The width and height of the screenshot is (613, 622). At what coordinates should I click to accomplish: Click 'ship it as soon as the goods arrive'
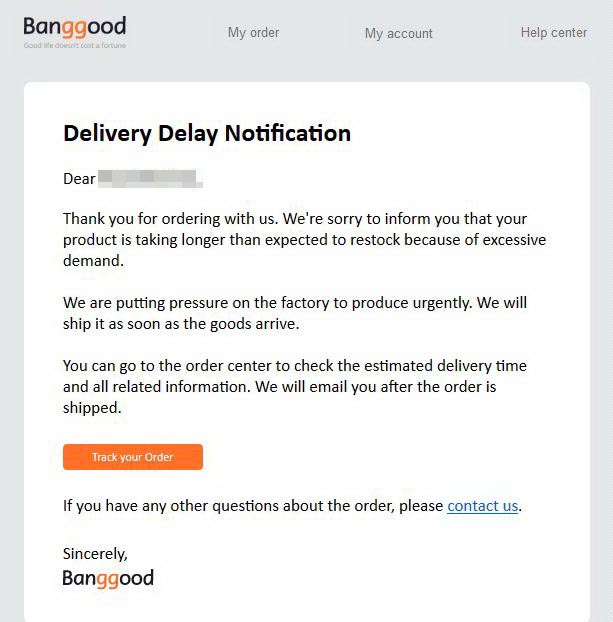point(180,323)
